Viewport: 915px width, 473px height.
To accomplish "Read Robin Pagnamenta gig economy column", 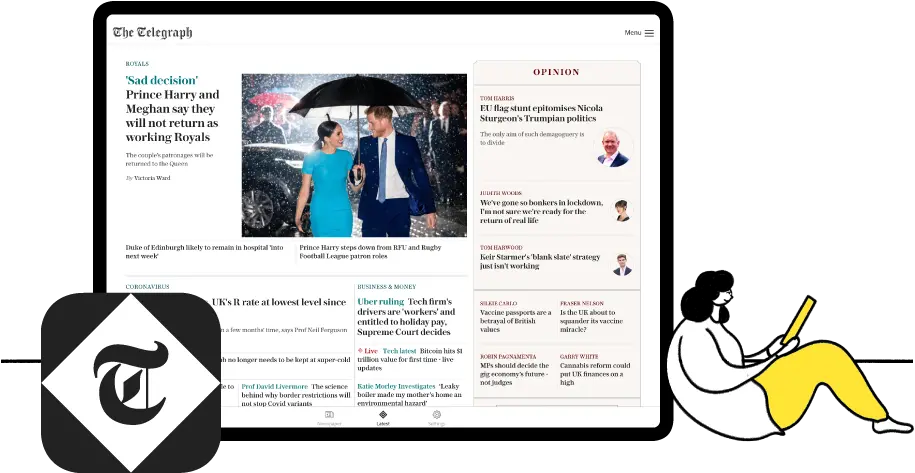I will coord(514,374).
